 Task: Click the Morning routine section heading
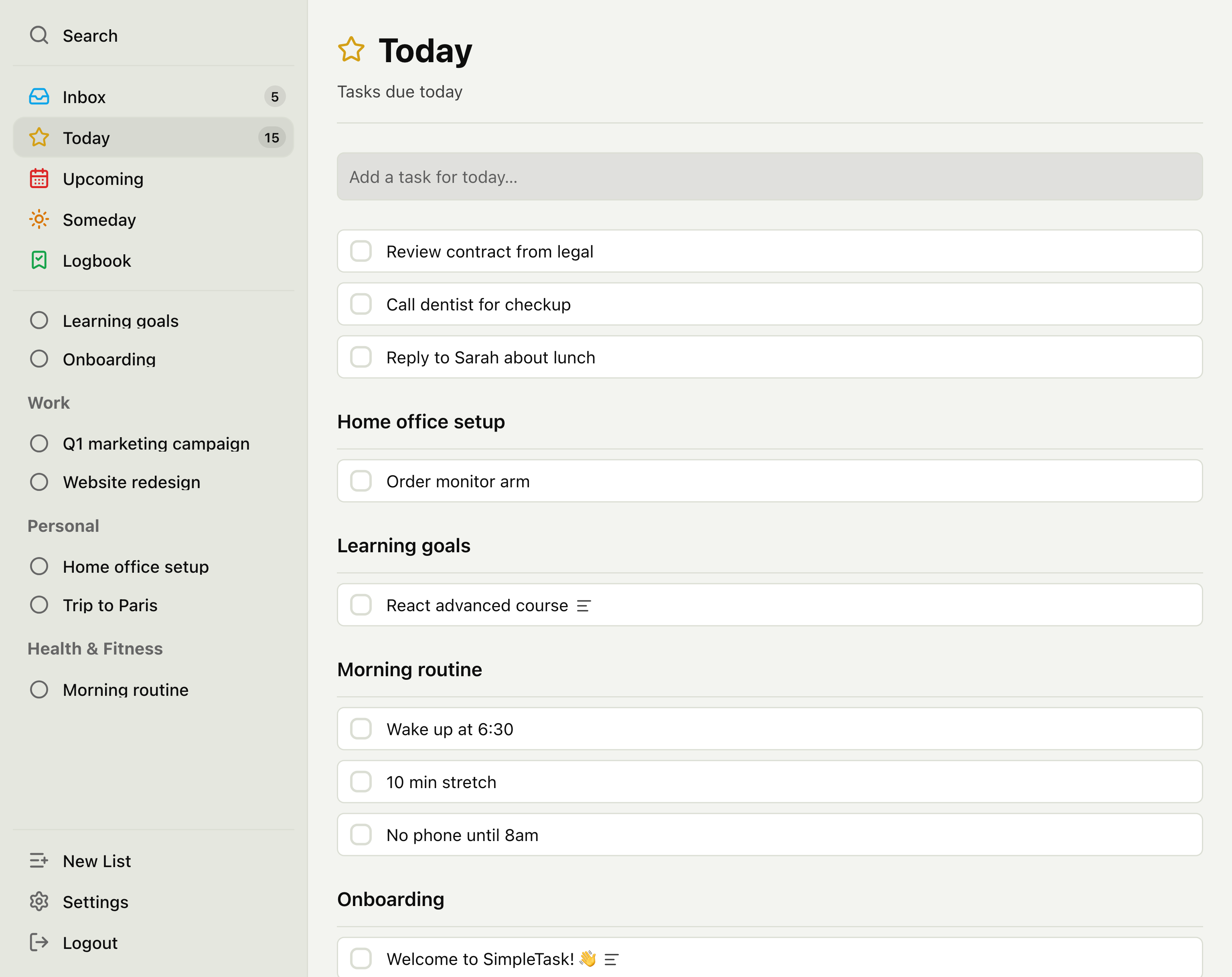point(409,669)
